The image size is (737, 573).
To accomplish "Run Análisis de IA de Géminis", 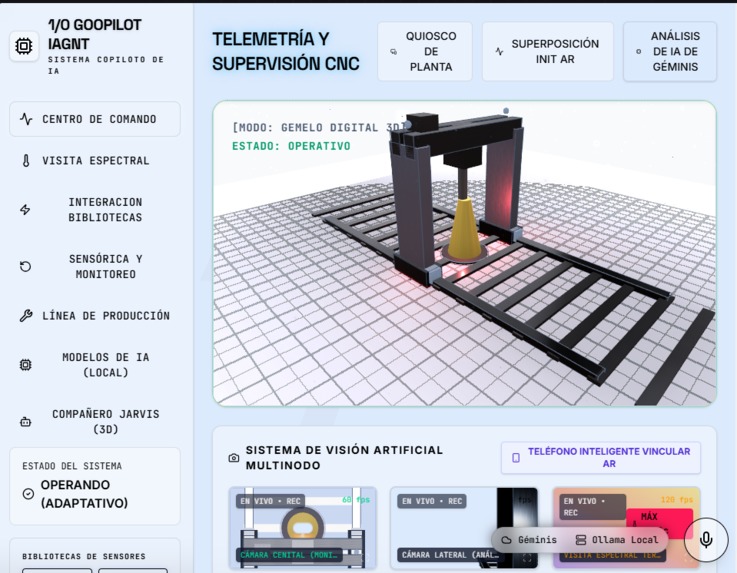I will click(x=670, y=52).
